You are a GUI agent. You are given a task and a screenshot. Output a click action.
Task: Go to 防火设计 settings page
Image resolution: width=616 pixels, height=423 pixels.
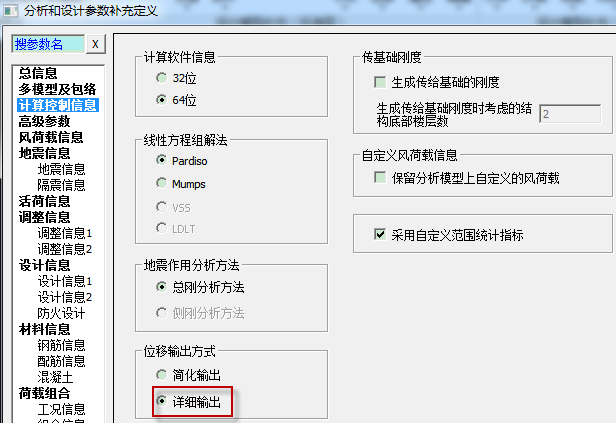61,313
